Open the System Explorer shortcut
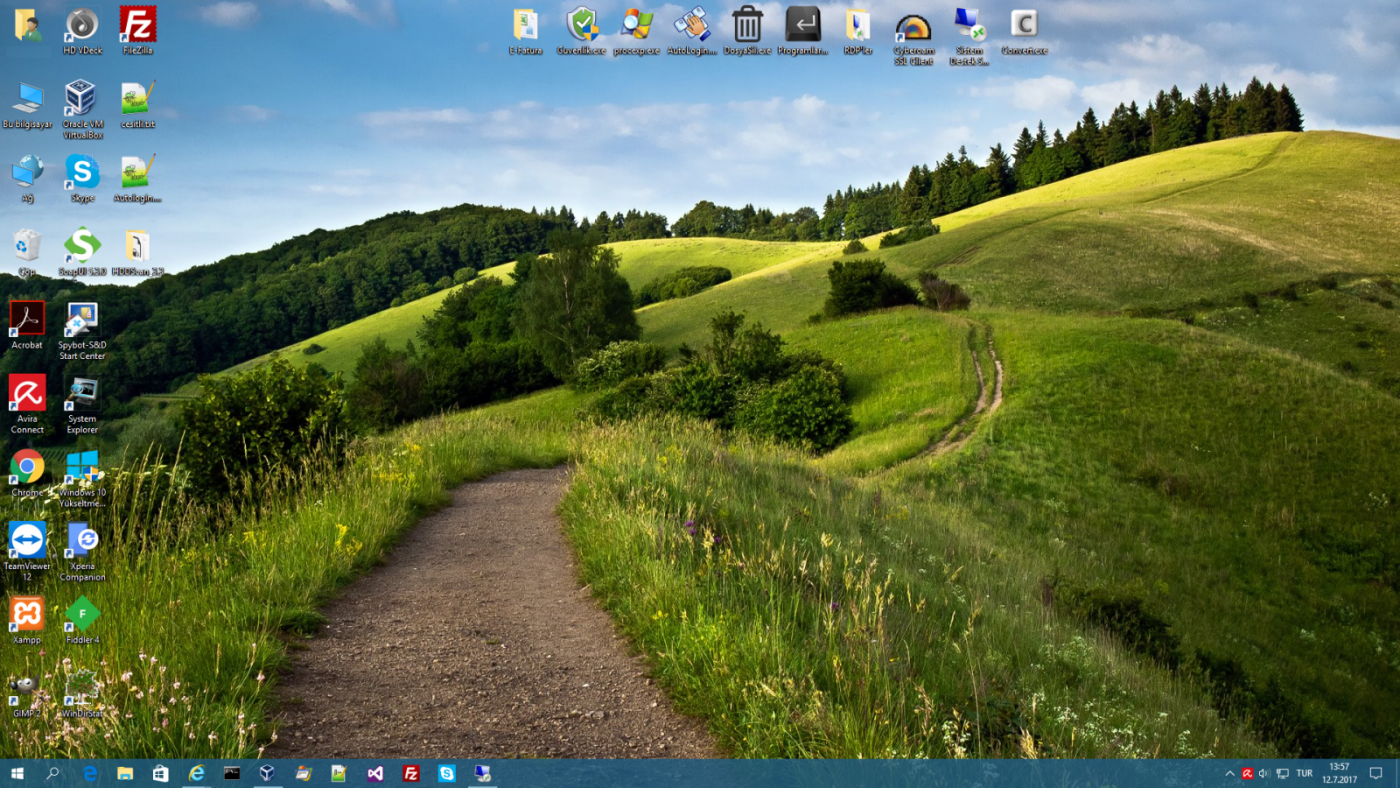Image resolution: width=1400 pixels, height=788 pixels. coord(82,405)
